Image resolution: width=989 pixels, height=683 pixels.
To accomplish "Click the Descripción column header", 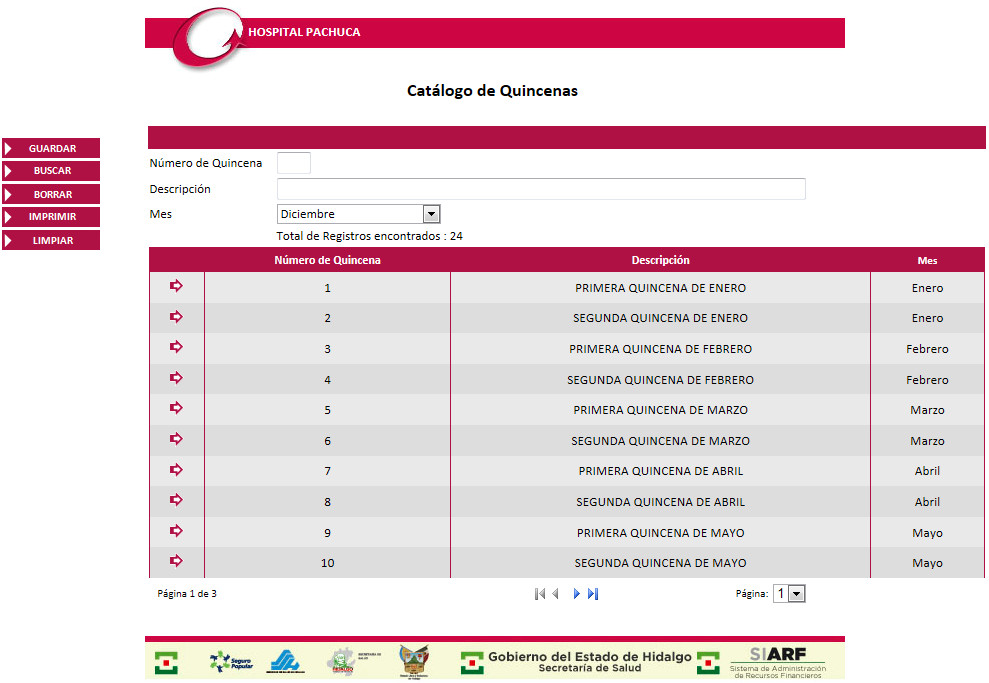I will coord(660,260).
